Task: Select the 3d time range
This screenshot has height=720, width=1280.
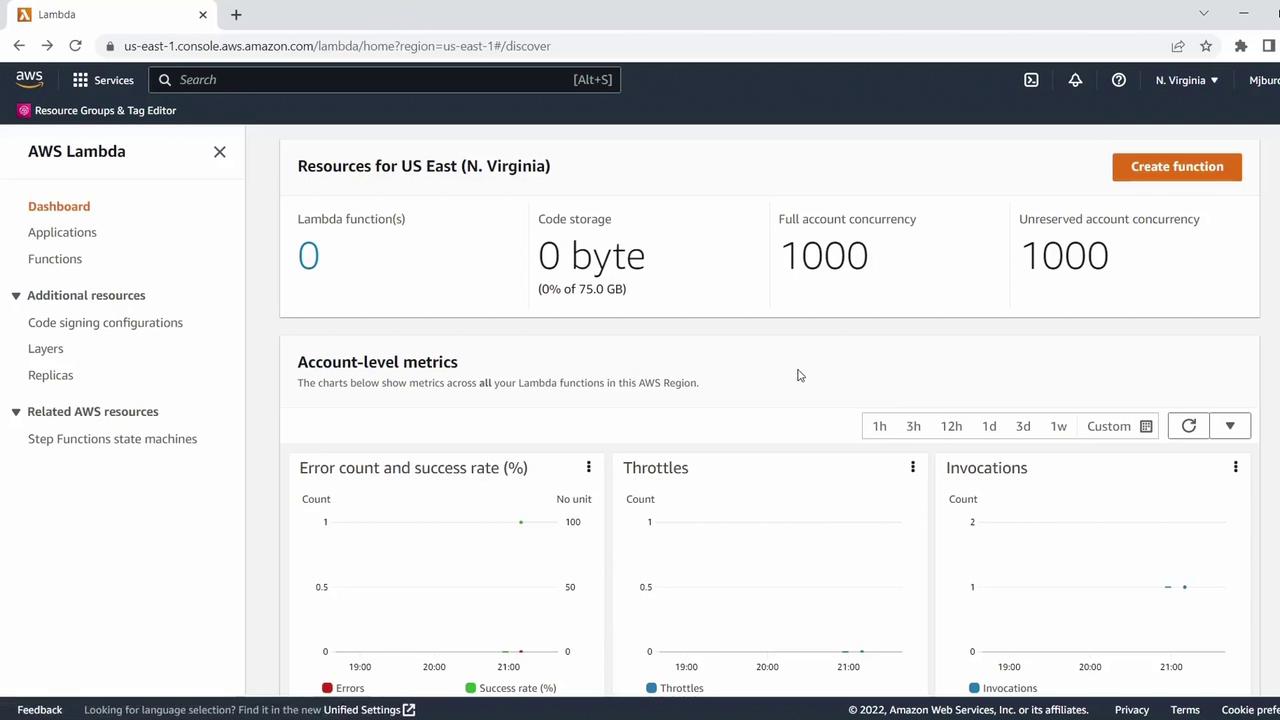Action: (x=1023, y=426)
